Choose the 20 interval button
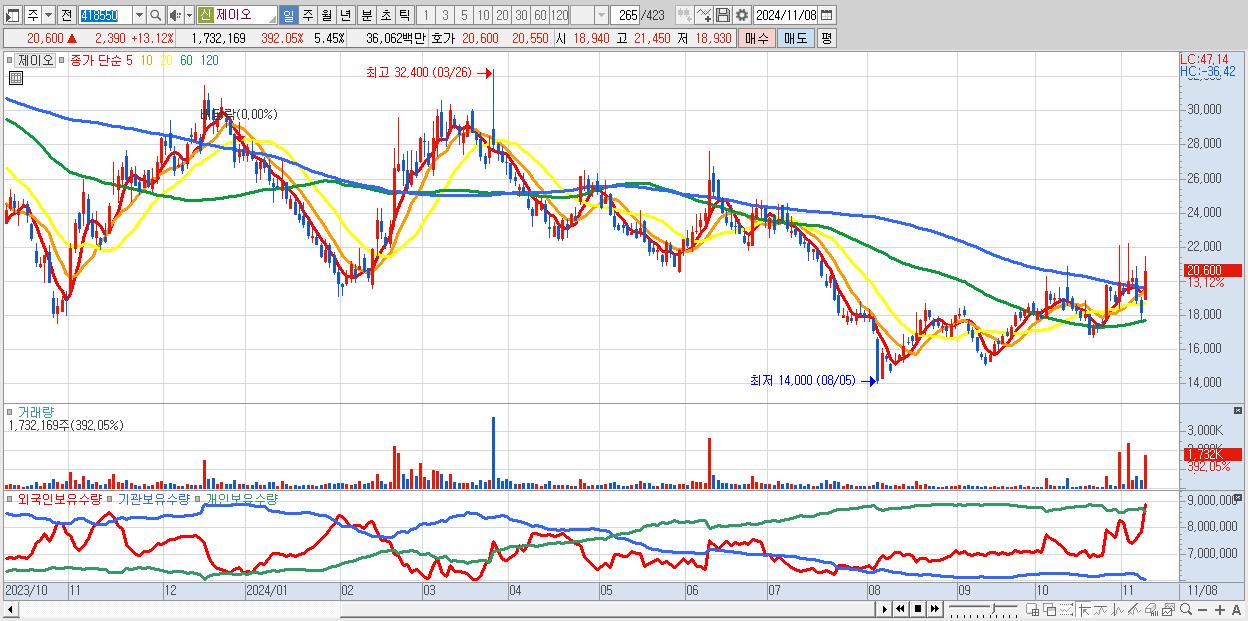Screen dimensions: 1248x621 coord(502,16)
